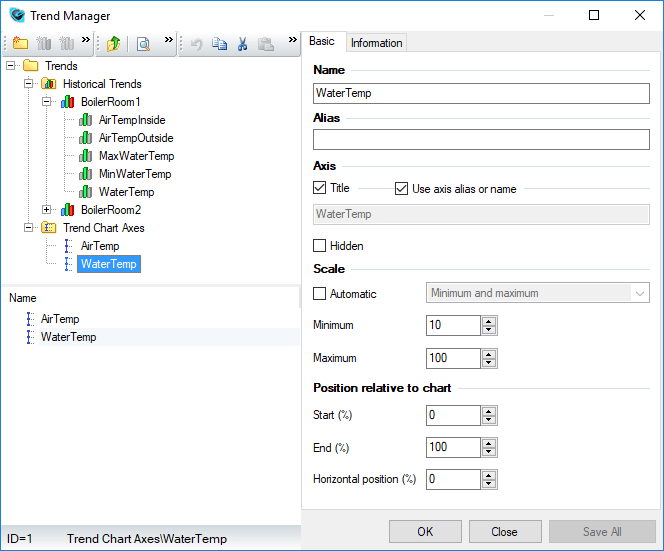
Task: Click the Close button
Action: point(504,532)
